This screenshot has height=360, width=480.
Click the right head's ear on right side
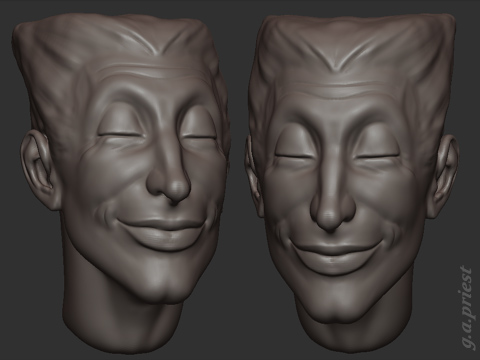coord(446,176)
